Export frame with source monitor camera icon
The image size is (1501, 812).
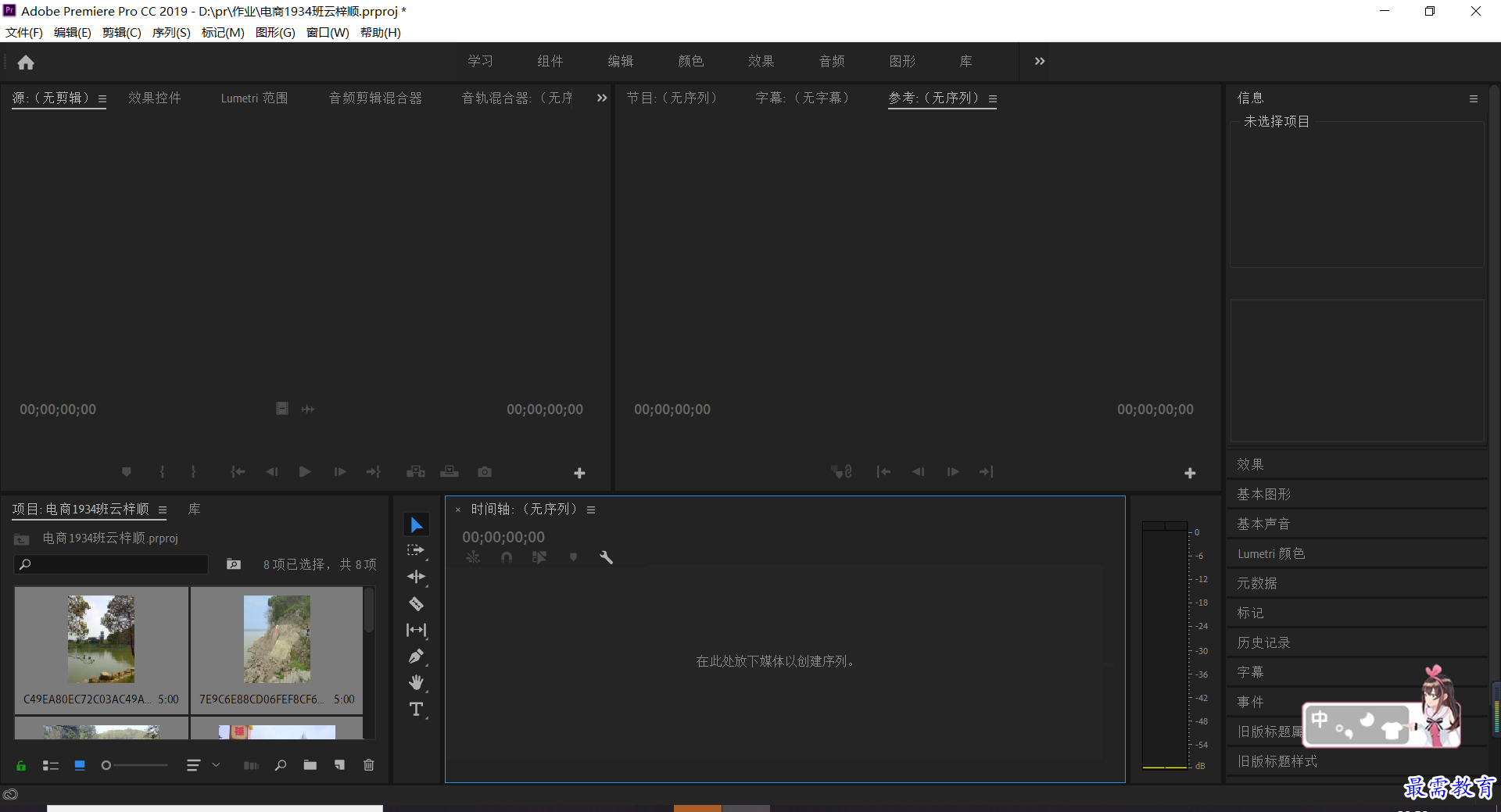pyautogui.click(x=485, y=472)
